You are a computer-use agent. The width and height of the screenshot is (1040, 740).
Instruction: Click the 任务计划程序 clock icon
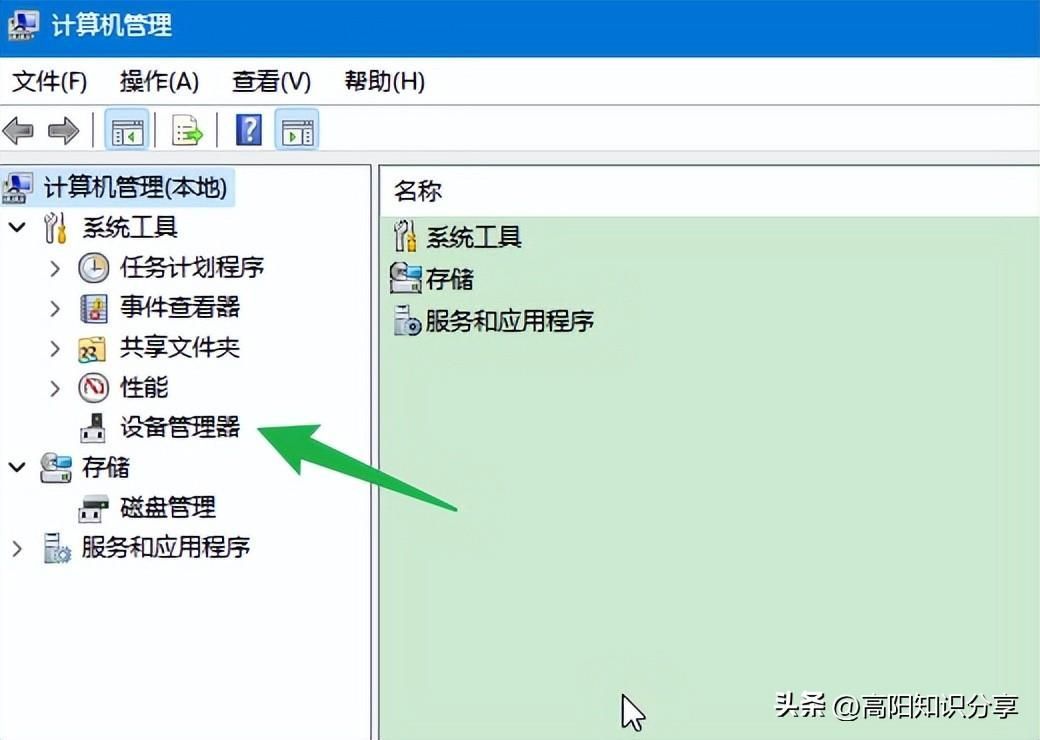[x=94, y=268]
